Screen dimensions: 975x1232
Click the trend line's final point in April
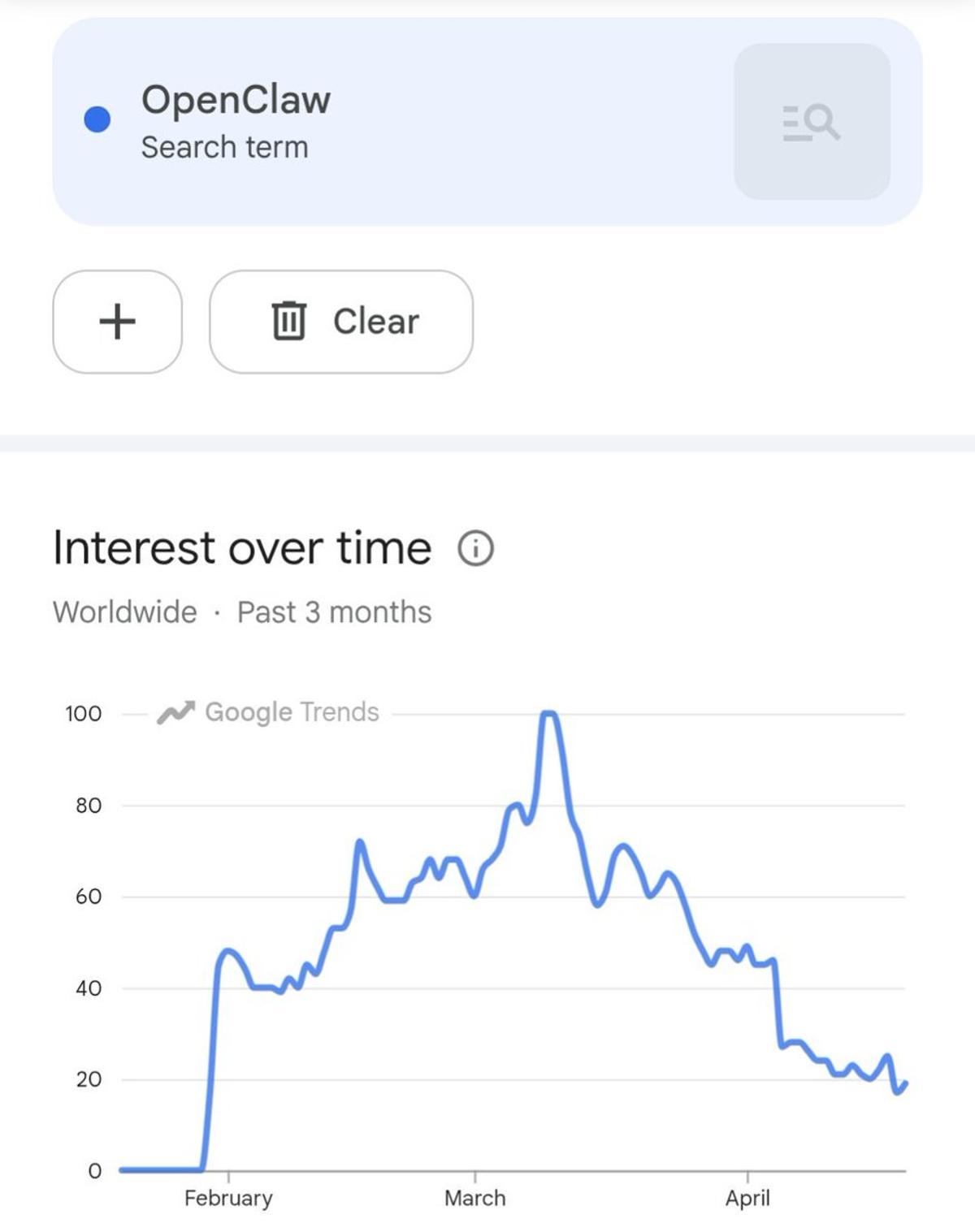tap(905, 1083)
